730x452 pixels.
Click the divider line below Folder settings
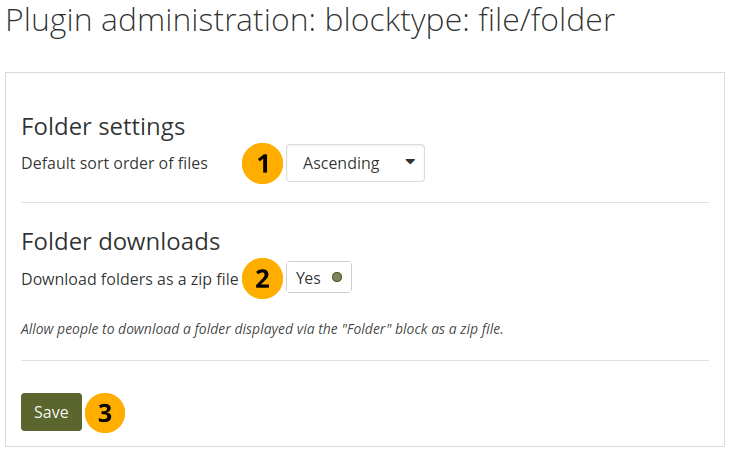365,202
